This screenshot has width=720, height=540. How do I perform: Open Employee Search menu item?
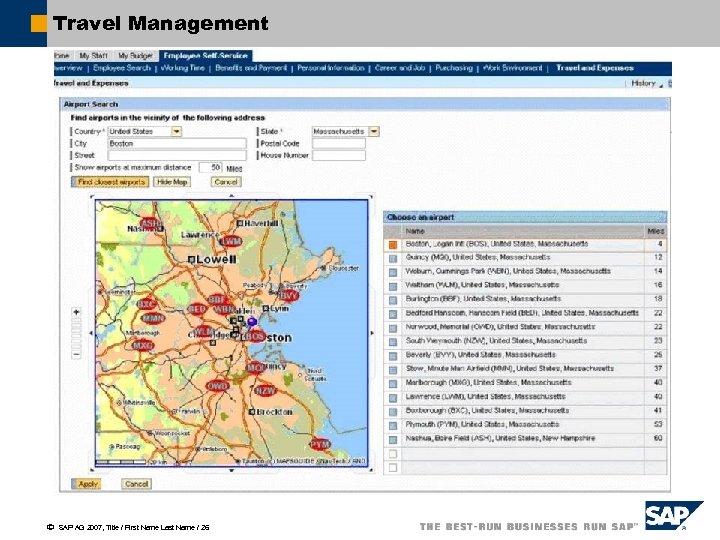coord(122,68)
